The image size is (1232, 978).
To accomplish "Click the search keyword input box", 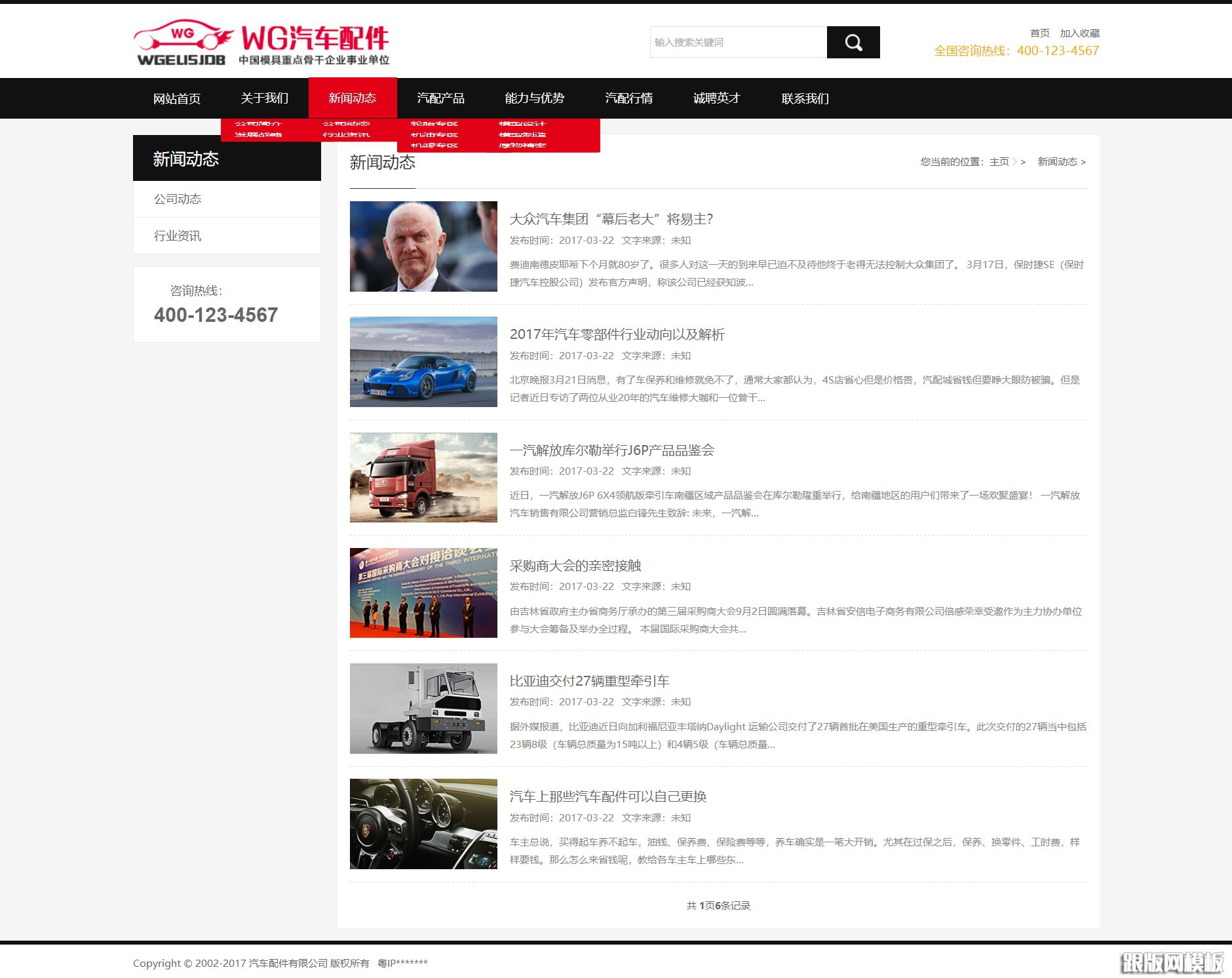I will point(737,42).
